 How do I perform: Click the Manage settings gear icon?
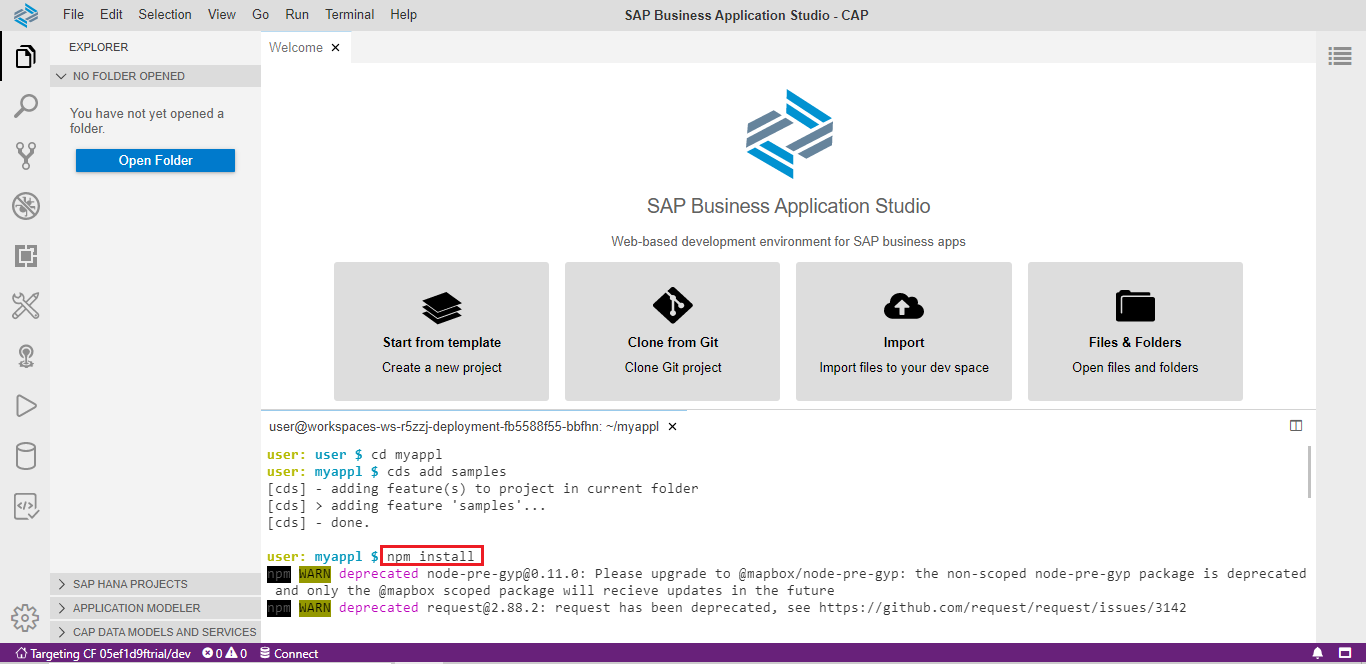pyautogui.click(x=25, y=618)
